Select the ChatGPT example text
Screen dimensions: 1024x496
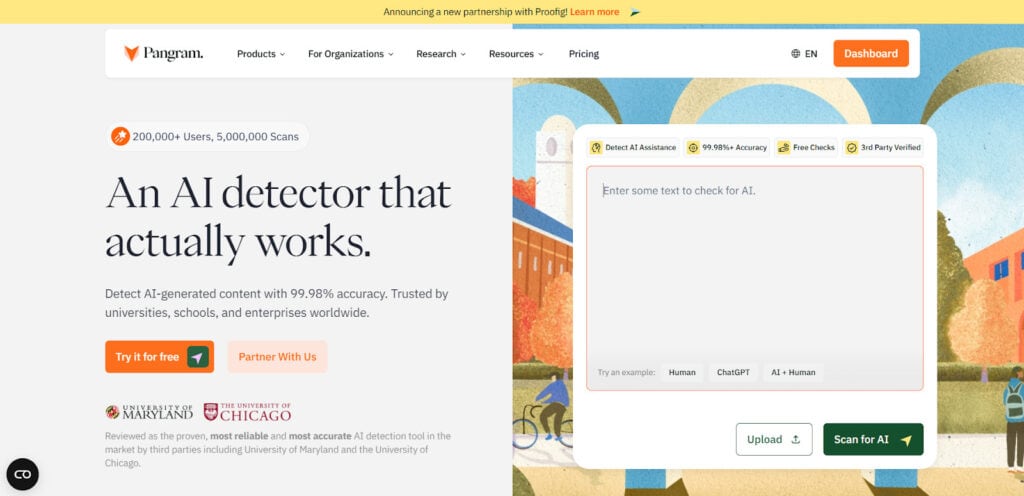click(733, 372)
